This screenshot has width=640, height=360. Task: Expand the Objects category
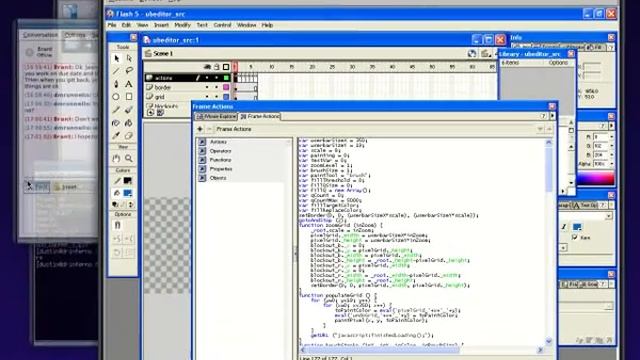(x=202, y=178)
